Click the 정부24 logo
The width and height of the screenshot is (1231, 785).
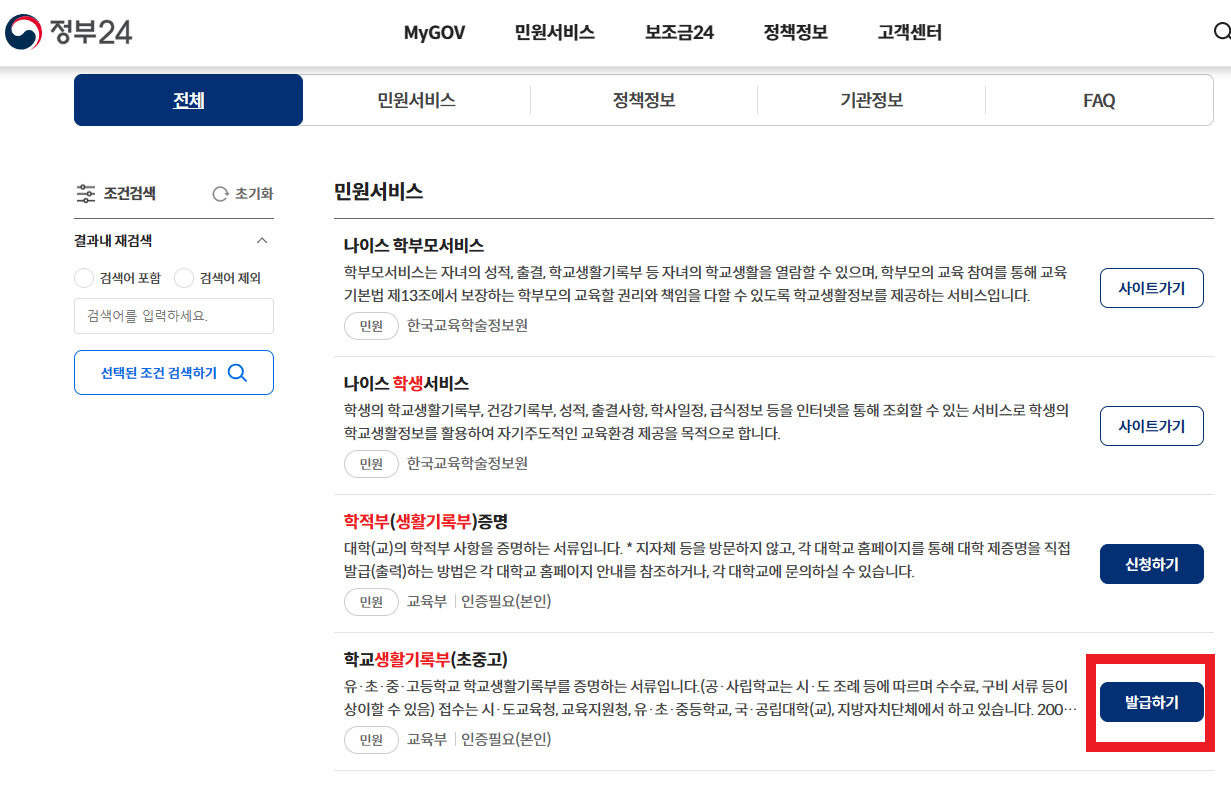(x=68, y=32)
